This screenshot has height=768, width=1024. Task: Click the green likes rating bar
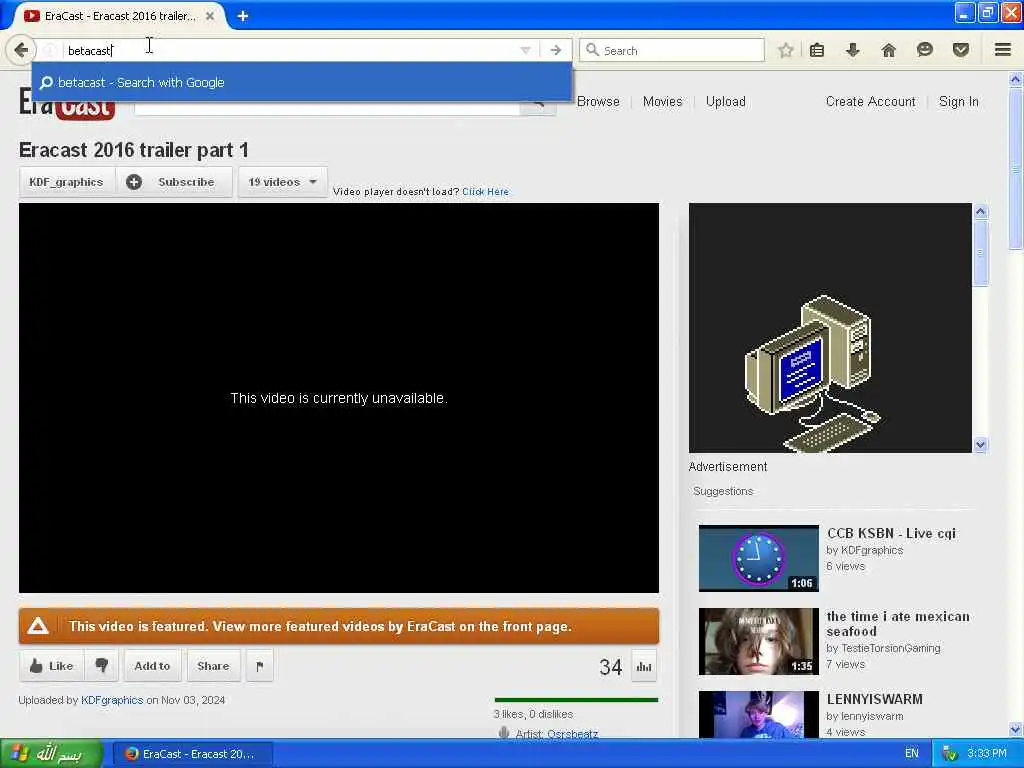click(x=576, y=699)
